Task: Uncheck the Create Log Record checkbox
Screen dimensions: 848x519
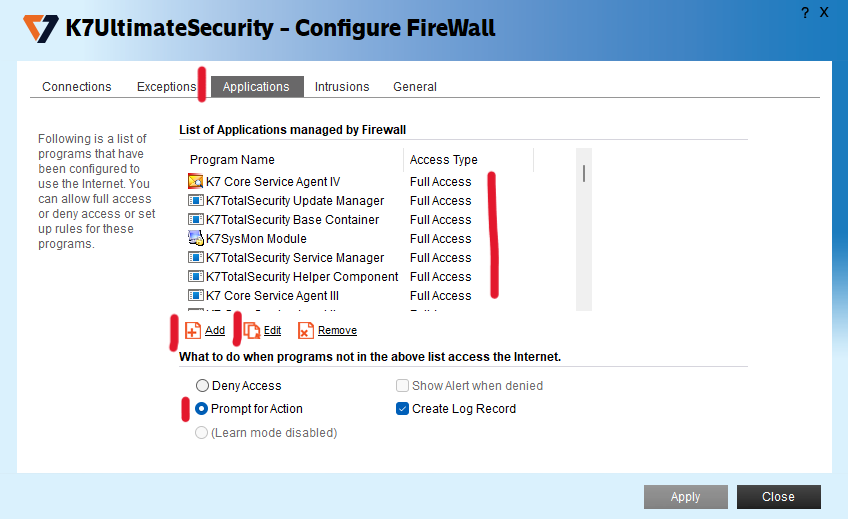Action: 403,409
